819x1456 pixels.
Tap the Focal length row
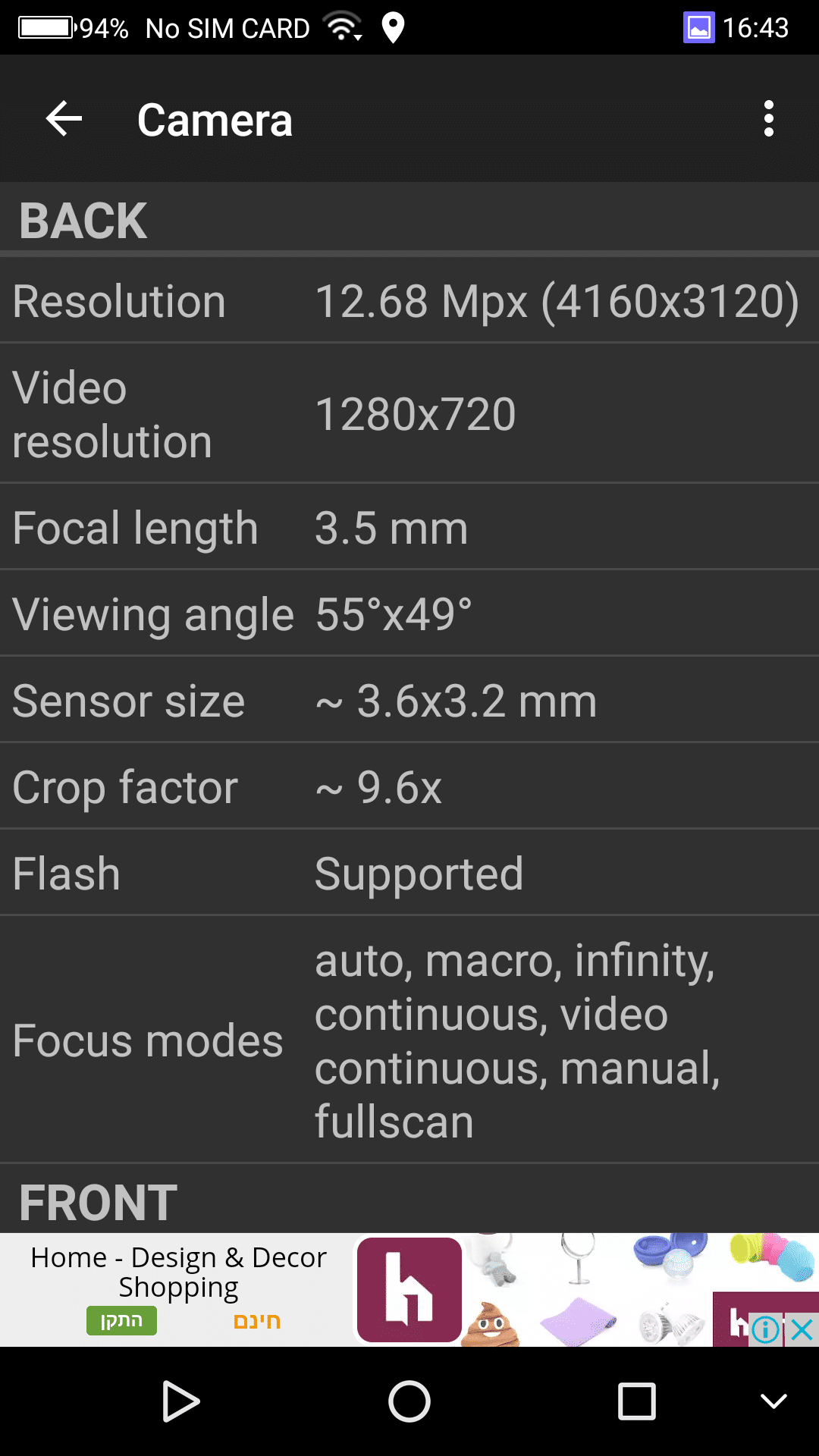[x=409, y=528]
